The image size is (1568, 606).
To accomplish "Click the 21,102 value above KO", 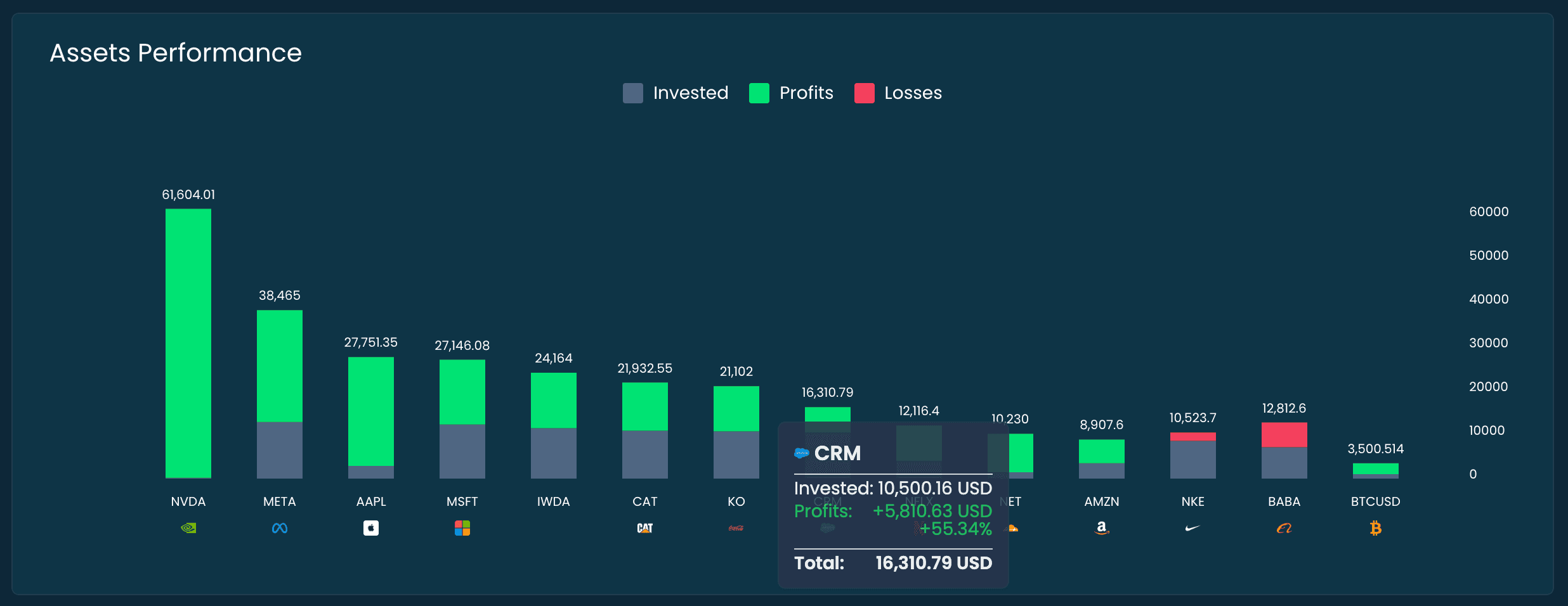I will 736,371.
